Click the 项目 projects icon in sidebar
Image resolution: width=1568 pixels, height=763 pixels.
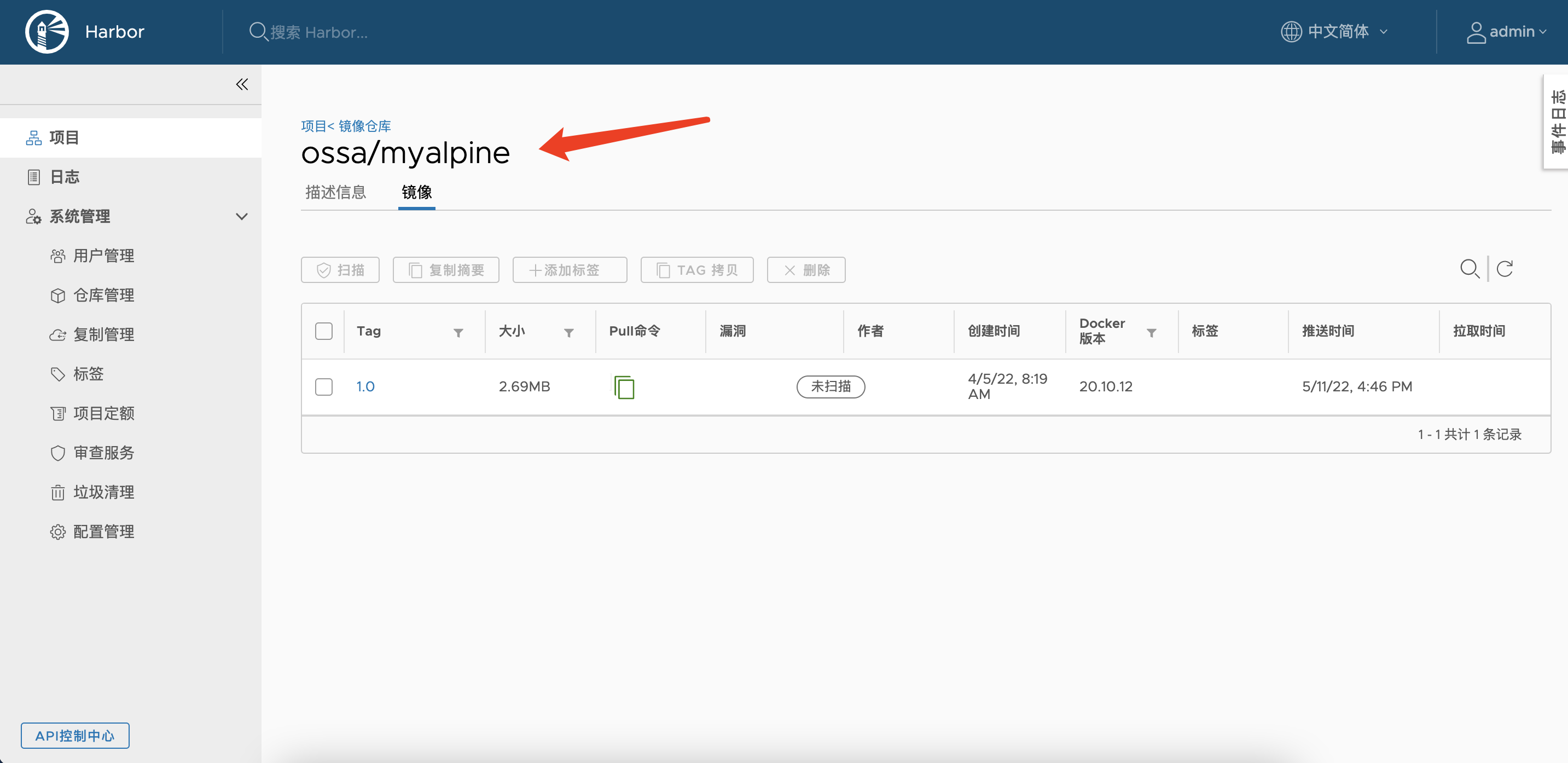33,138
